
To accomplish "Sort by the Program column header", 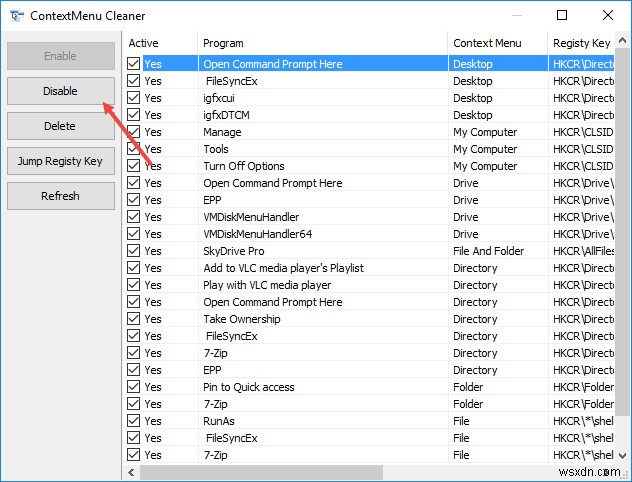I will tap(323, 43).
